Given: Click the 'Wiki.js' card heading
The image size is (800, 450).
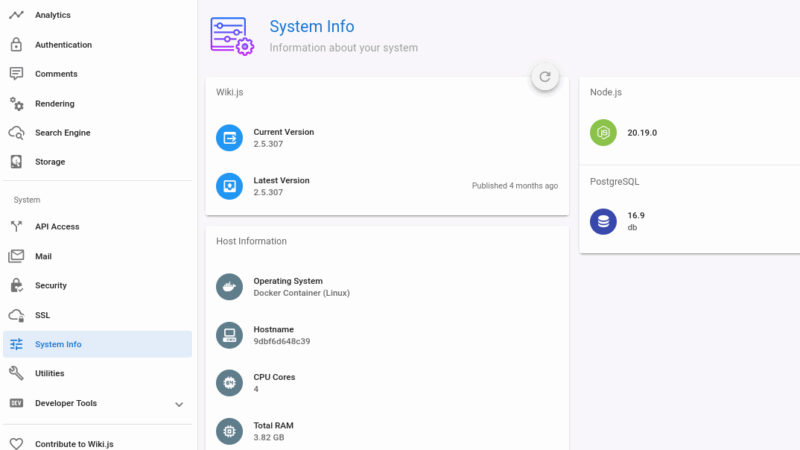Looking at the screenshot, I should pos(230,92).
